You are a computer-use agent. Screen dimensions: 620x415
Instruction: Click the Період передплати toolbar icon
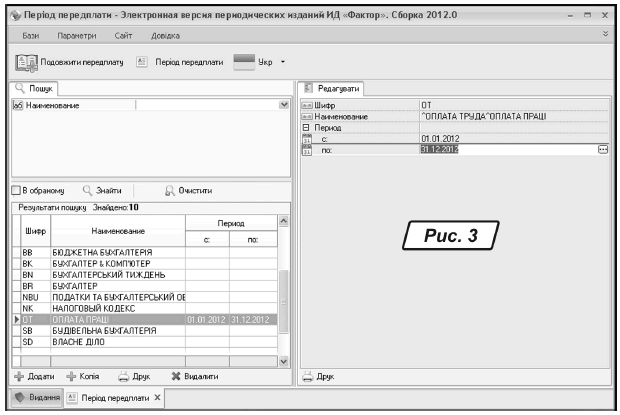pyautogui.click(x=142, y=62)
